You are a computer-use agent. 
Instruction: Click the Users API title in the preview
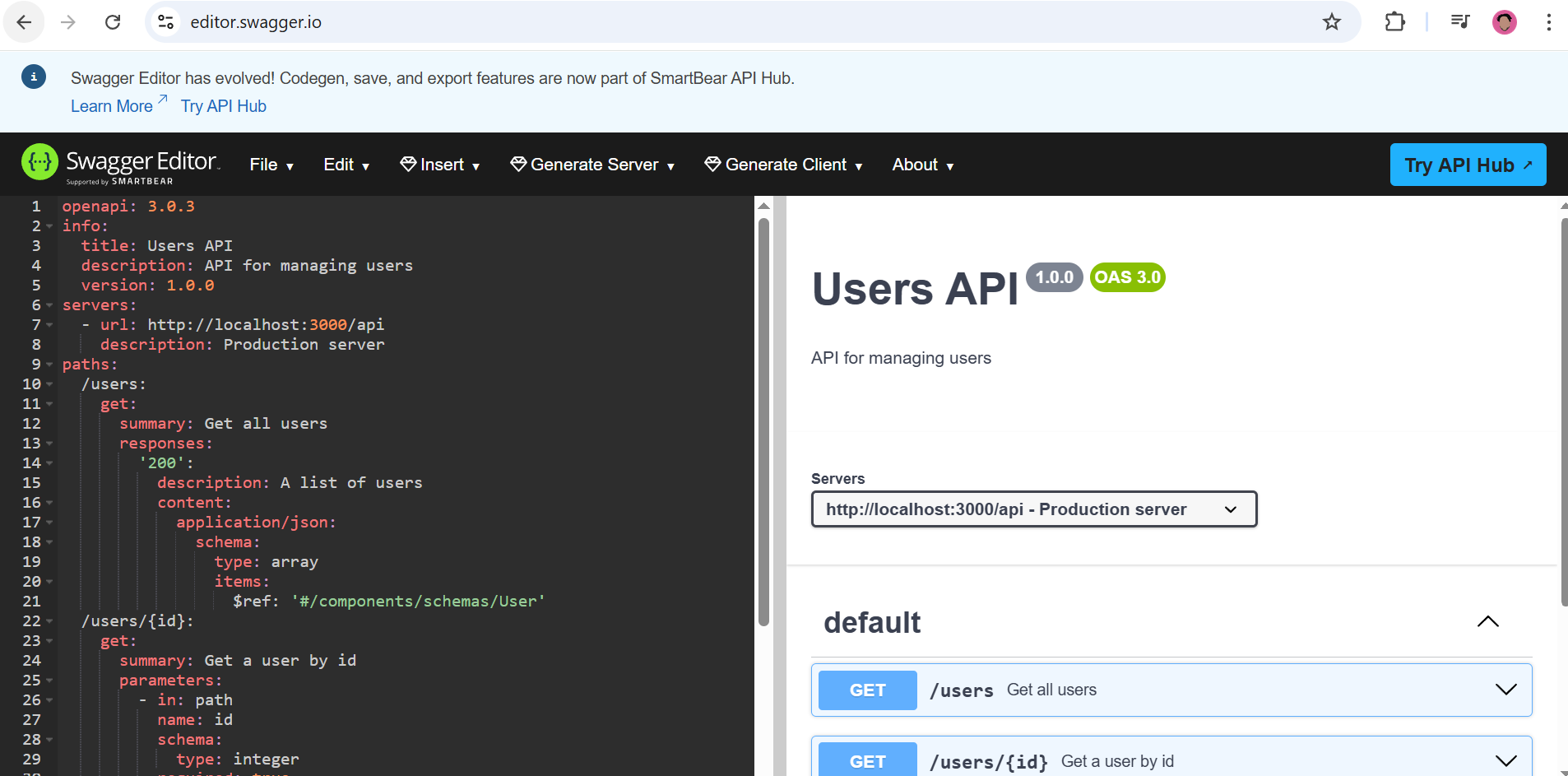click(915, 289)
